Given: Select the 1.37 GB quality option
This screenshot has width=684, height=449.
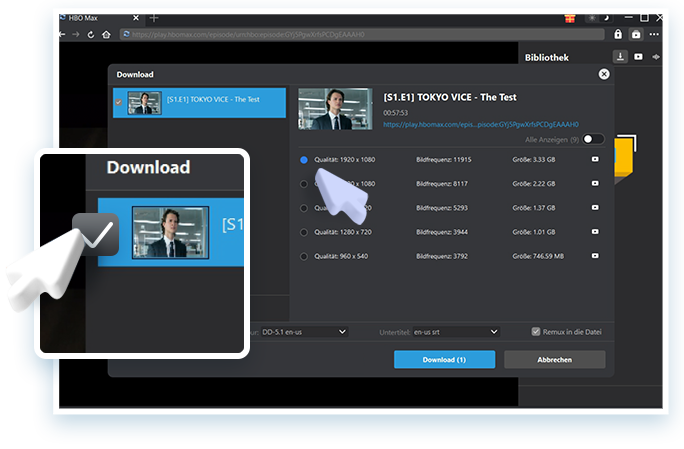Looking at the screenshot, I should click(304, 208).
